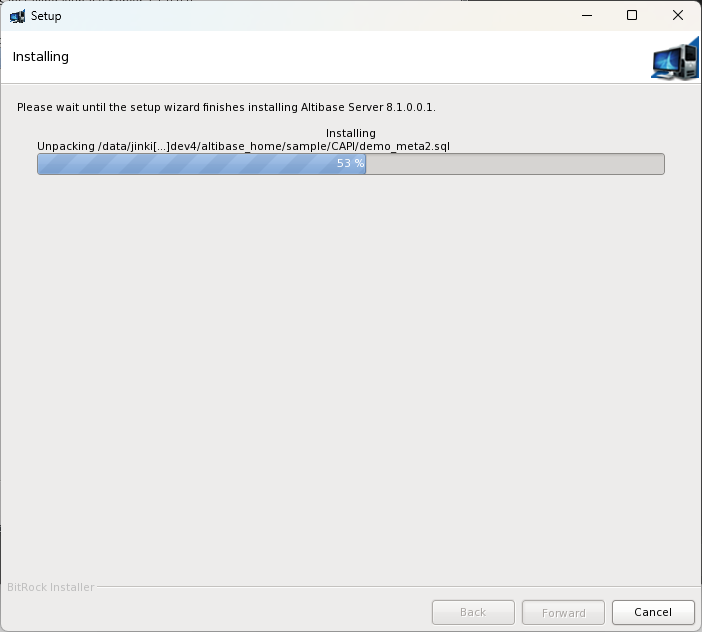Click the Setup title text
The width and height of the screenshot is (702, 632).
pos(46,16)
